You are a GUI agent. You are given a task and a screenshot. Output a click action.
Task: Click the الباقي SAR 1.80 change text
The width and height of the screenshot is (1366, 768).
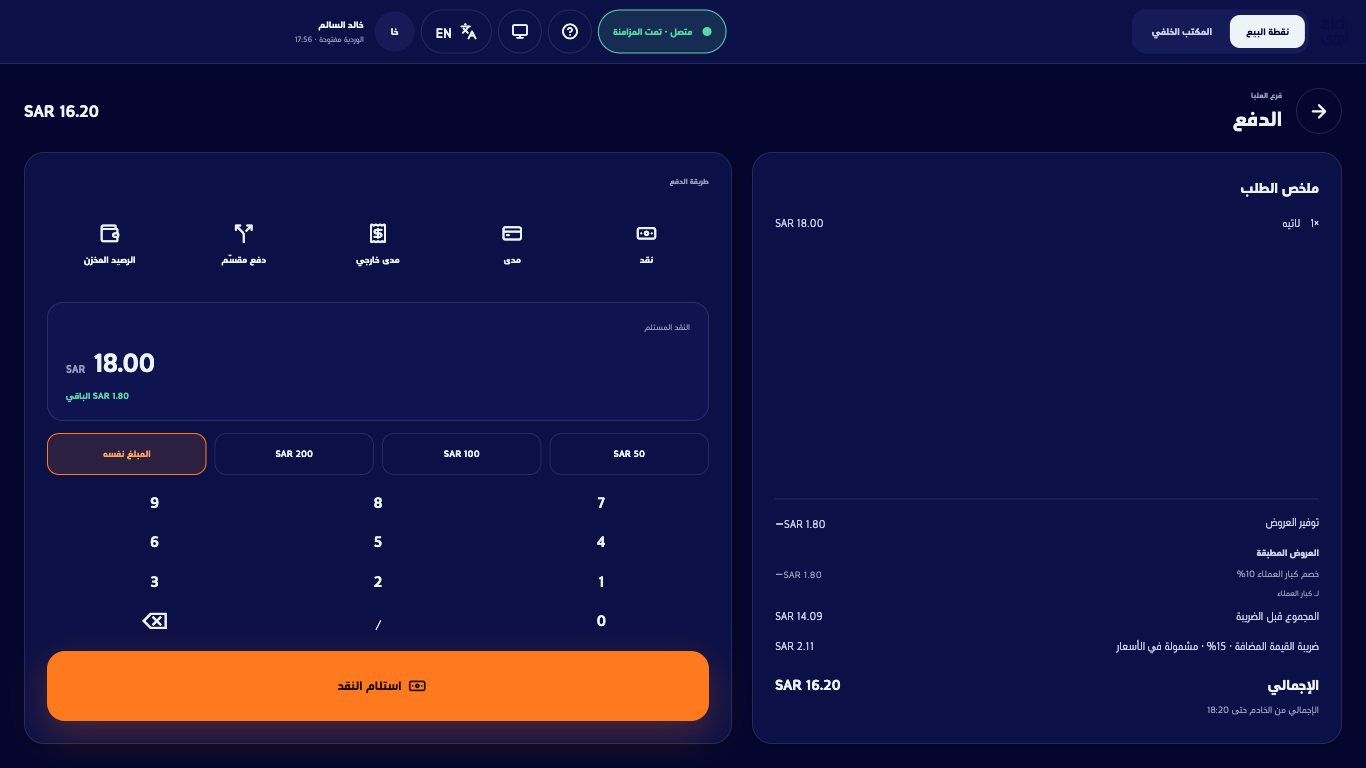tap(97, 396)
